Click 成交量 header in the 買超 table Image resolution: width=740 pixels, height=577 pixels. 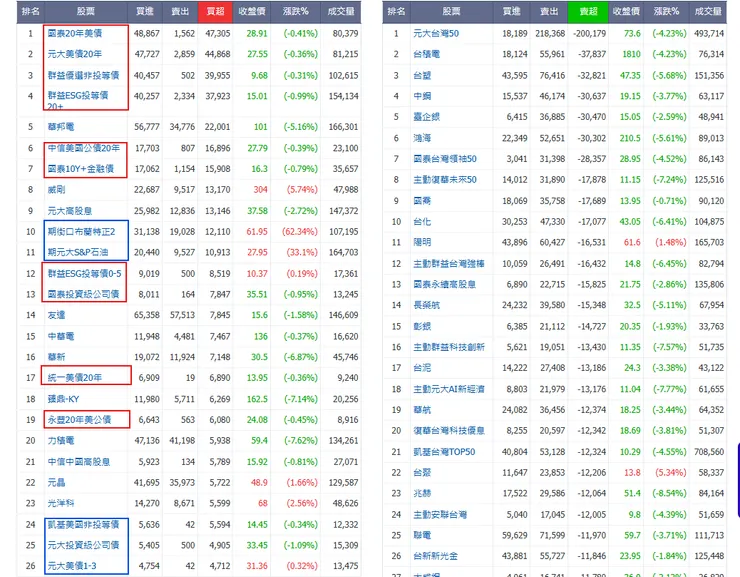click(x=341, y=11)
